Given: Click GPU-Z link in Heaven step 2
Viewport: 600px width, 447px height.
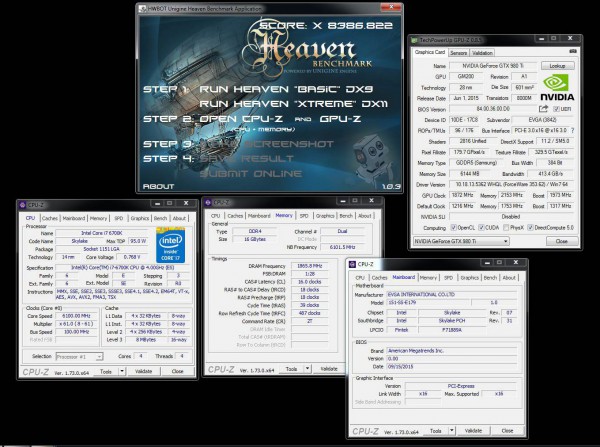Looking at the screenshot, I should [340, 119].
